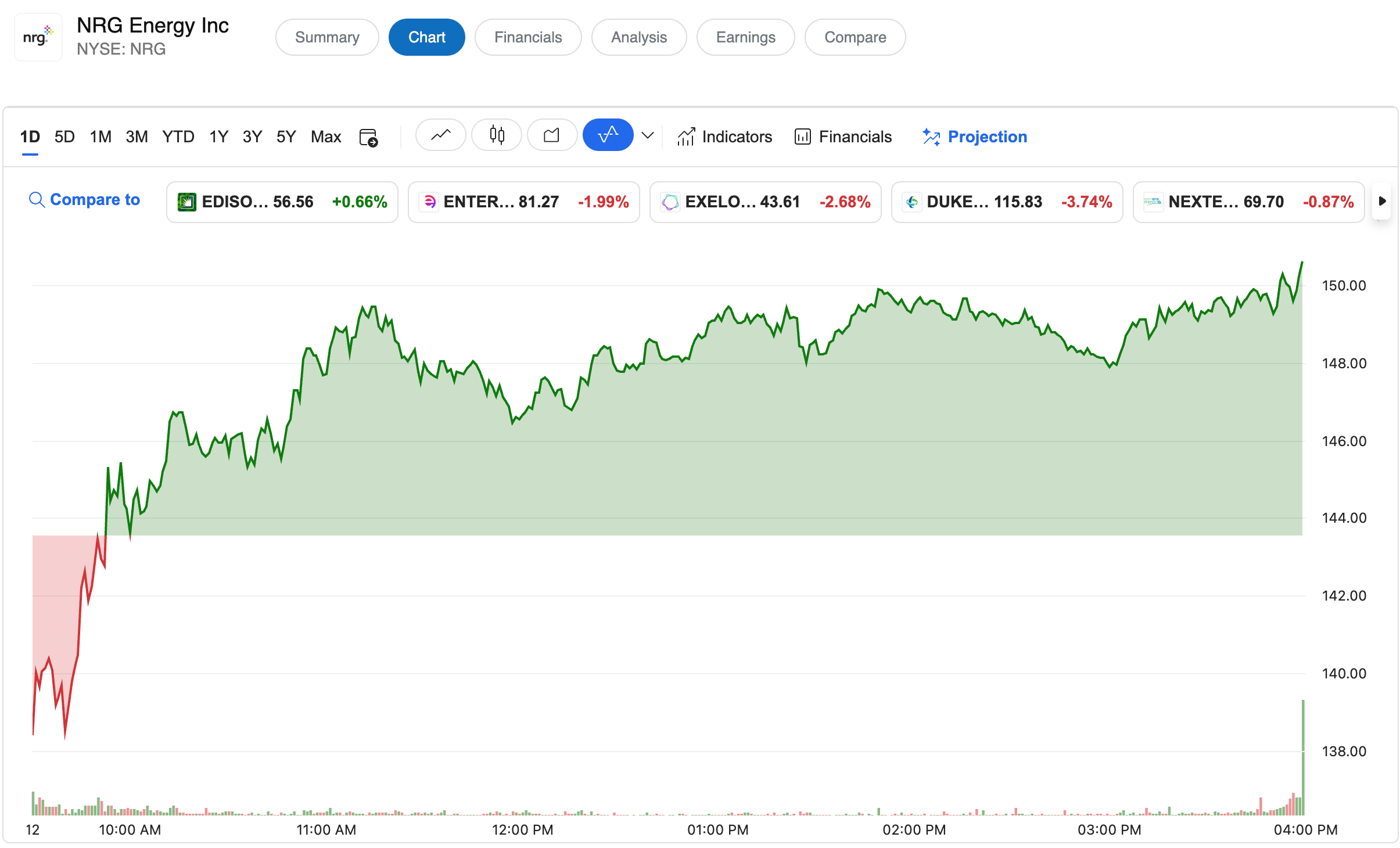Click the Financials bar-chart icon in toolbar
This screenshot has height=848, width=1400.
[x=803, y=137]
